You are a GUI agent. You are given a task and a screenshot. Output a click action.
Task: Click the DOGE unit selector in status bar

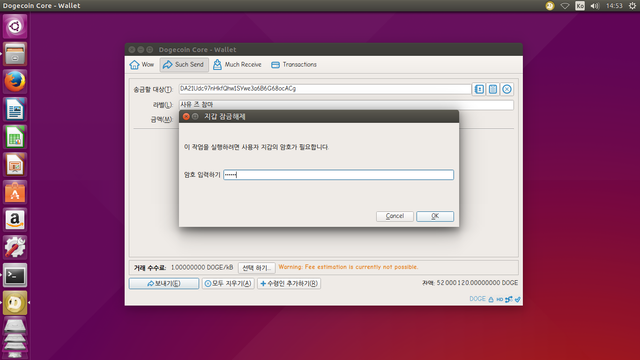click(x=478, y=299)
